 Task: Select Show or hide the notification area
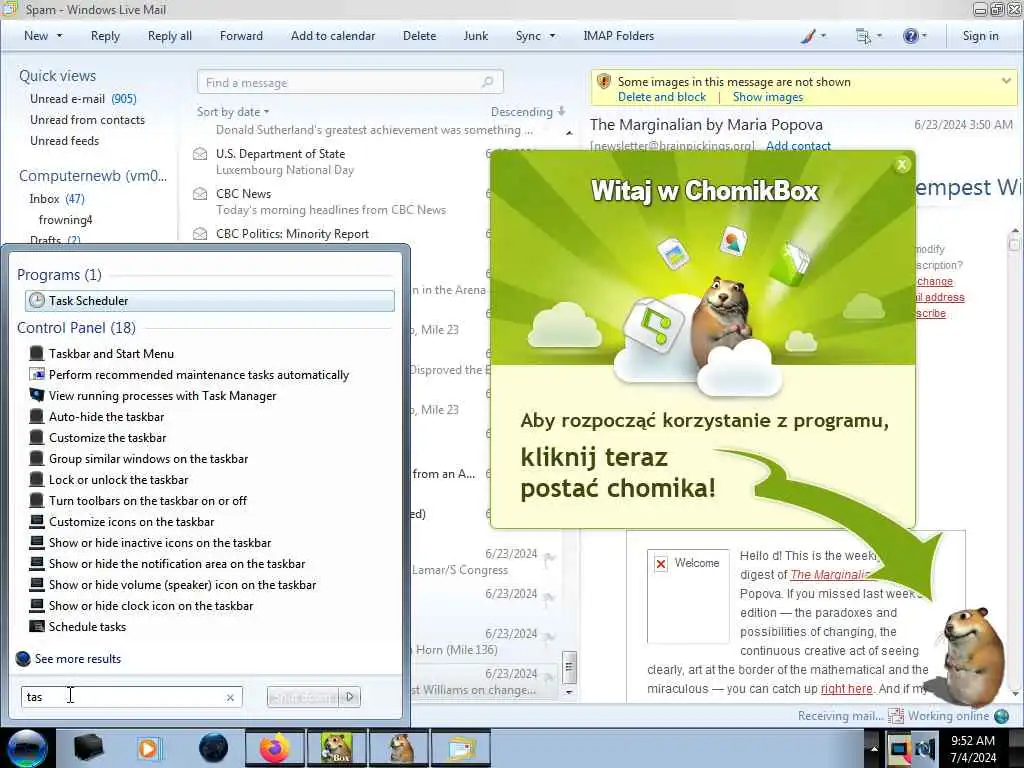point(176,564)
